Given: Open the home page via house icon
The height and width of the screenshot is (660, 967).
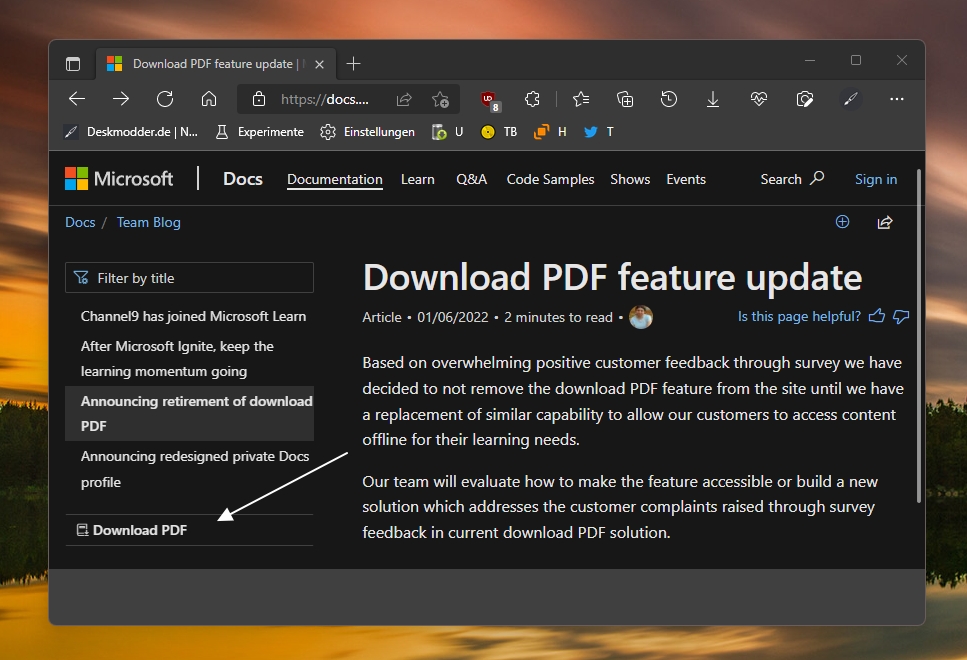Looking at the screenshot, I should (x=209, y=99).
